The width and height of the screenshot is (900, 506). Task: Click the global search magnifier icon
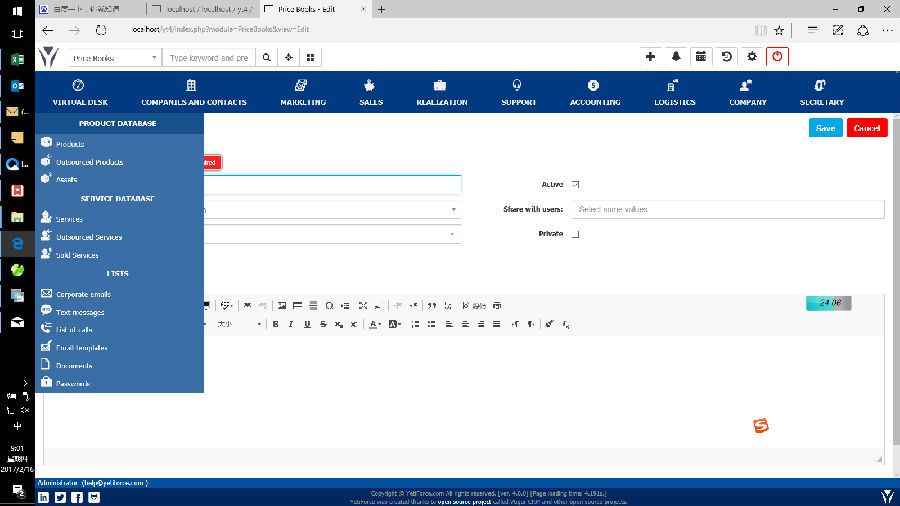coord(266,57)
